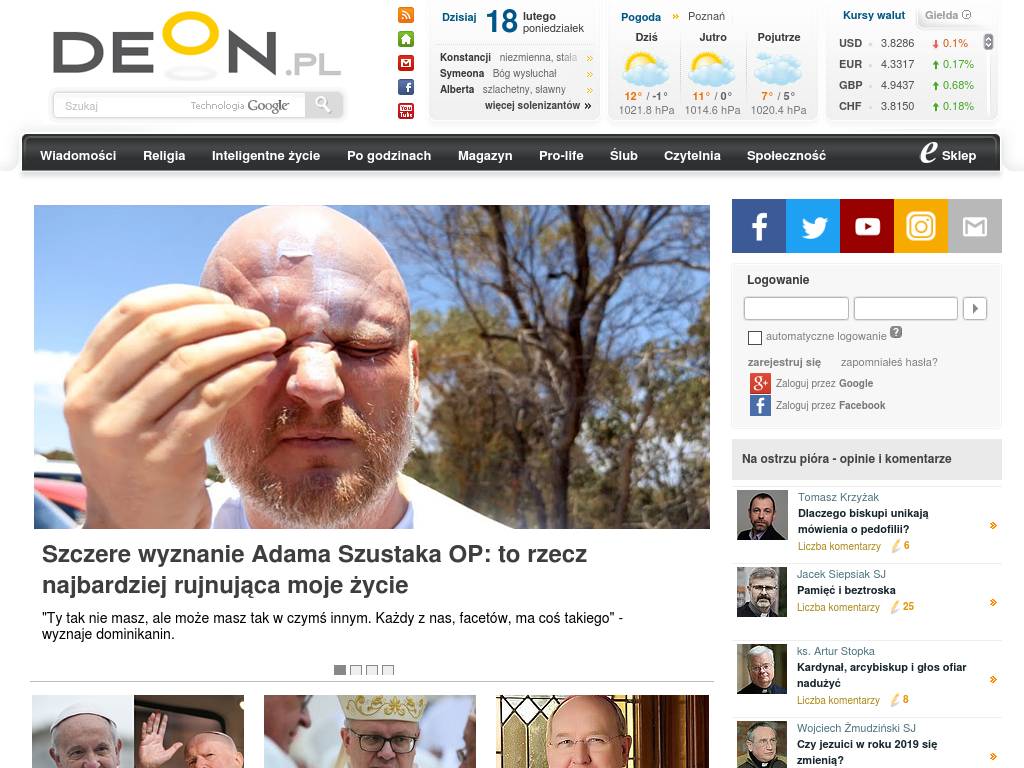
Task: Open the small YouTube icon near header
Action: point(406,111)
